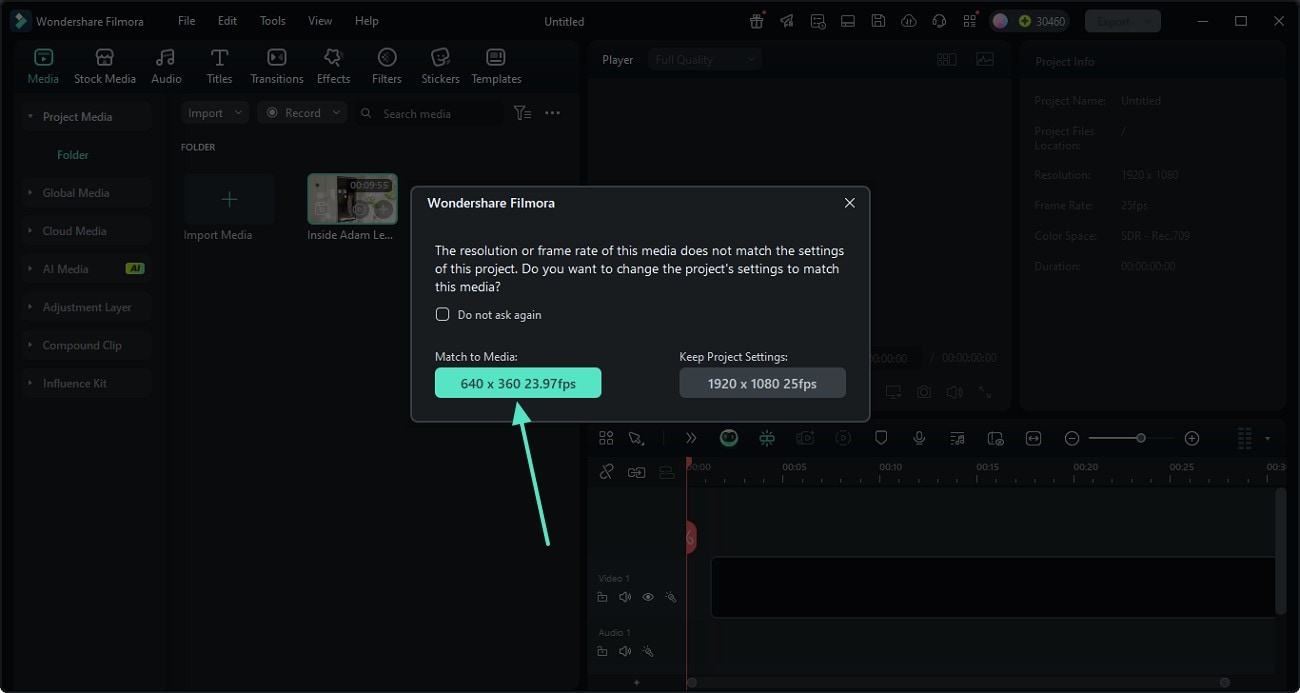The image size is (1300, 693).
Task: Open the Templates tab
Action: click(x=496, y=66)
